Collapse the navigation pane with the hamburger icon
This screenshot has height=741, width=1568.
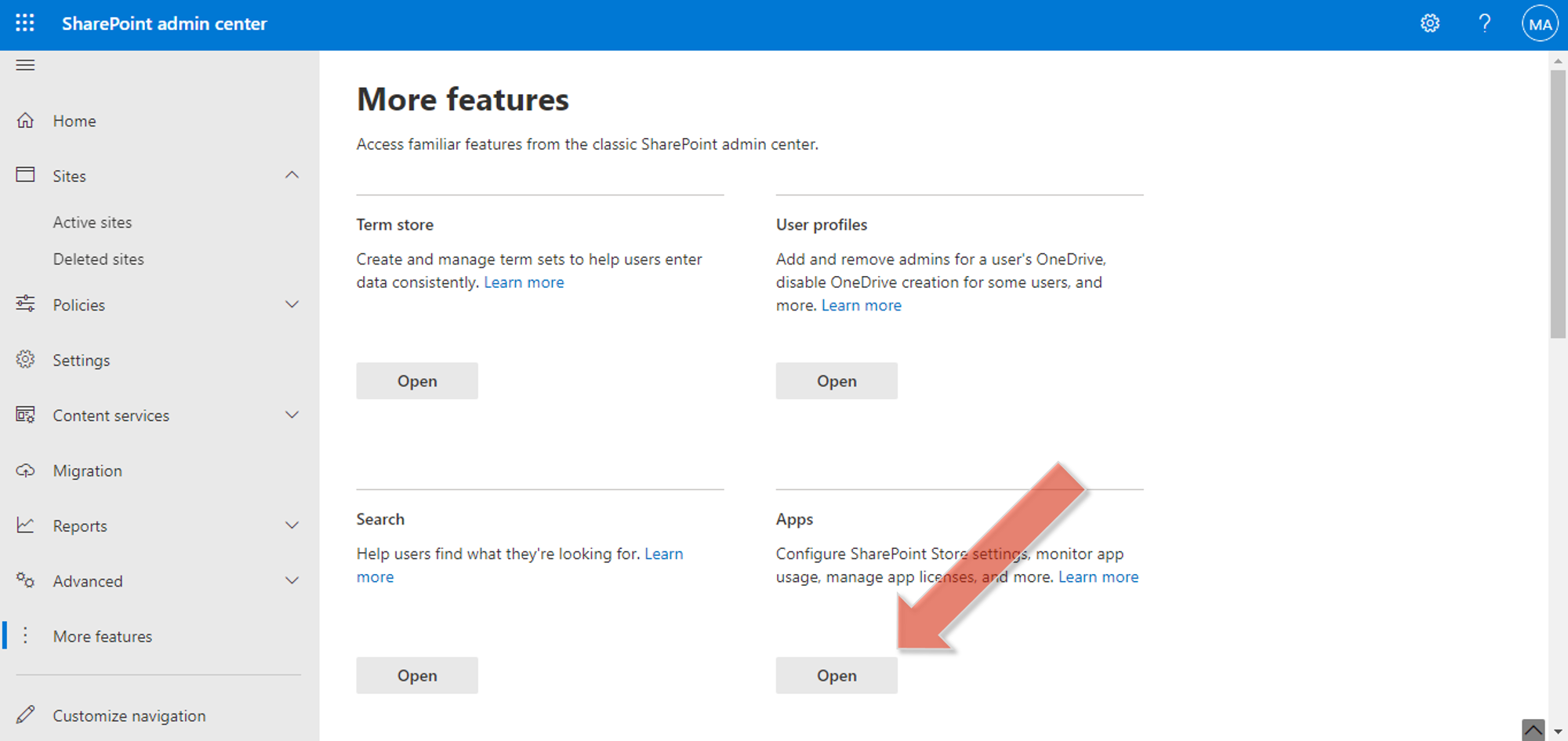[25, 65]
